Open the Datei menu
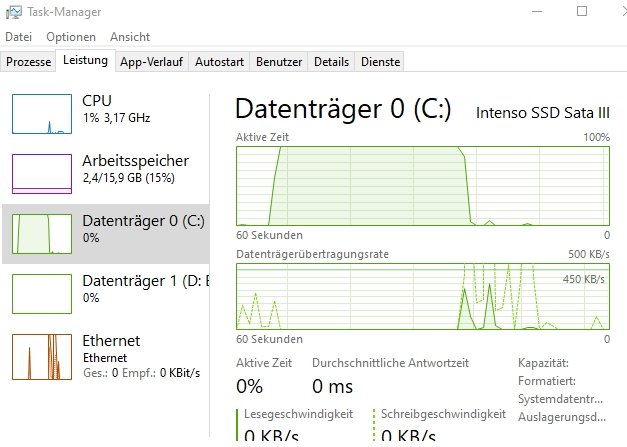Viewport: 627px width, 447px height. tap(19, 37)
